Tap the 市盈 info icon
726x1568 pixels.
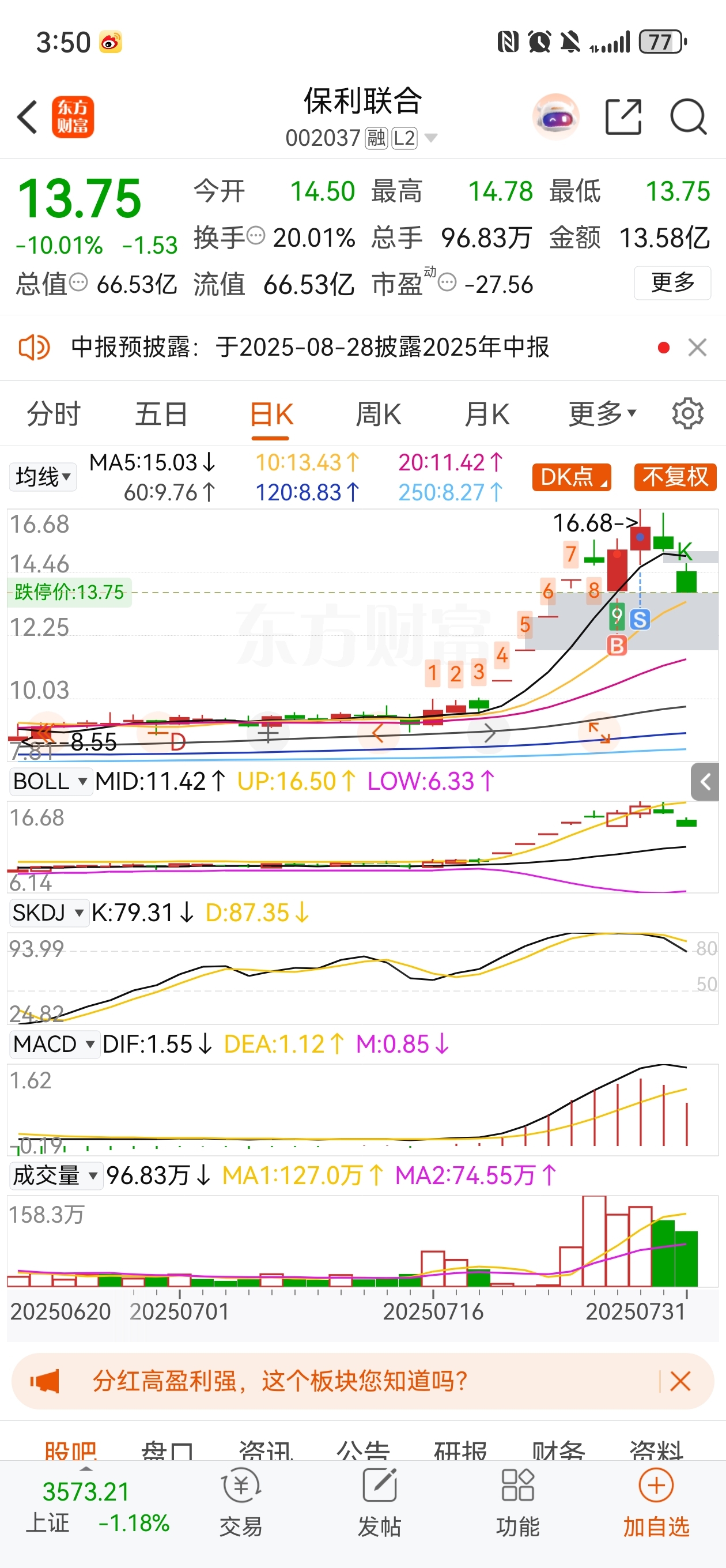(447, 282)
